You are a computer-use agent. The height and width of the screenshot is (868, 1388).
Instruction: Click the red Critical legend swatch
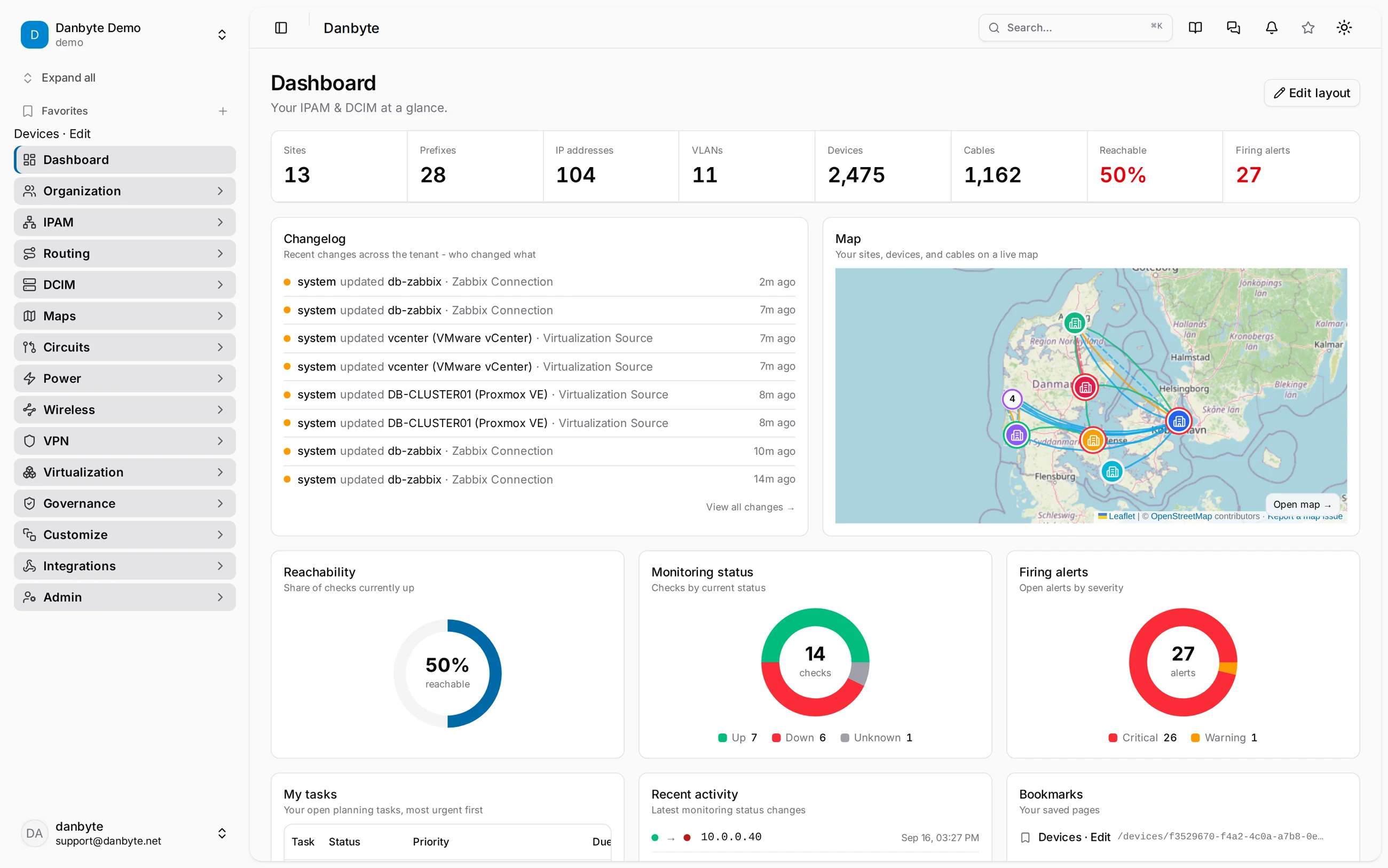tap(1113, 738)
